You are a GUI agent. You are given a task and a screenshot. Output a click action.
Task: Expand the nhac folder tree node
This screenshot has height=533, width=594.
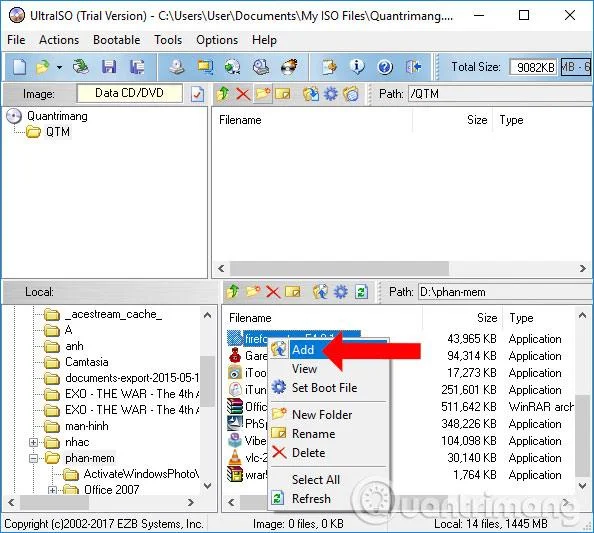(33, 442)
